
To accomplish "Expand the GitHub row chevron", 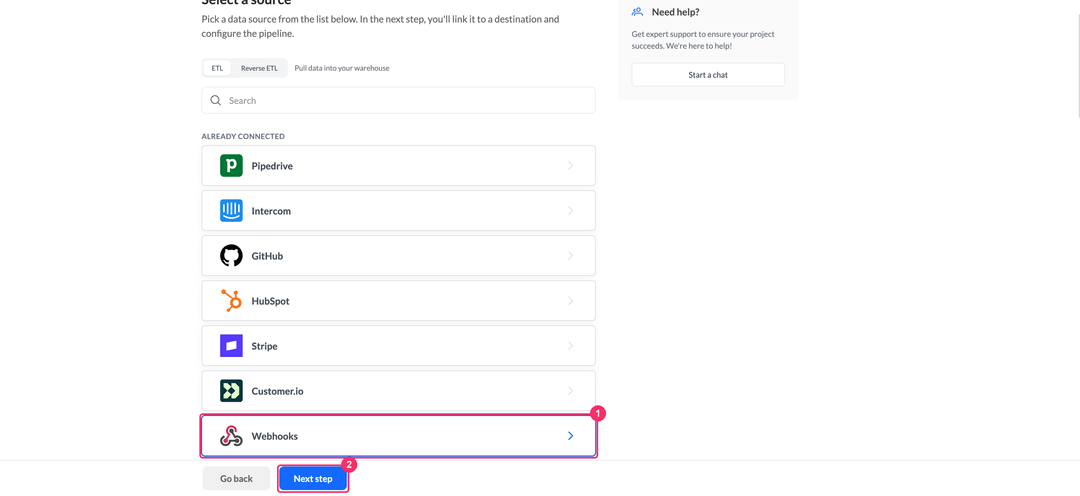I will point(570,256).
